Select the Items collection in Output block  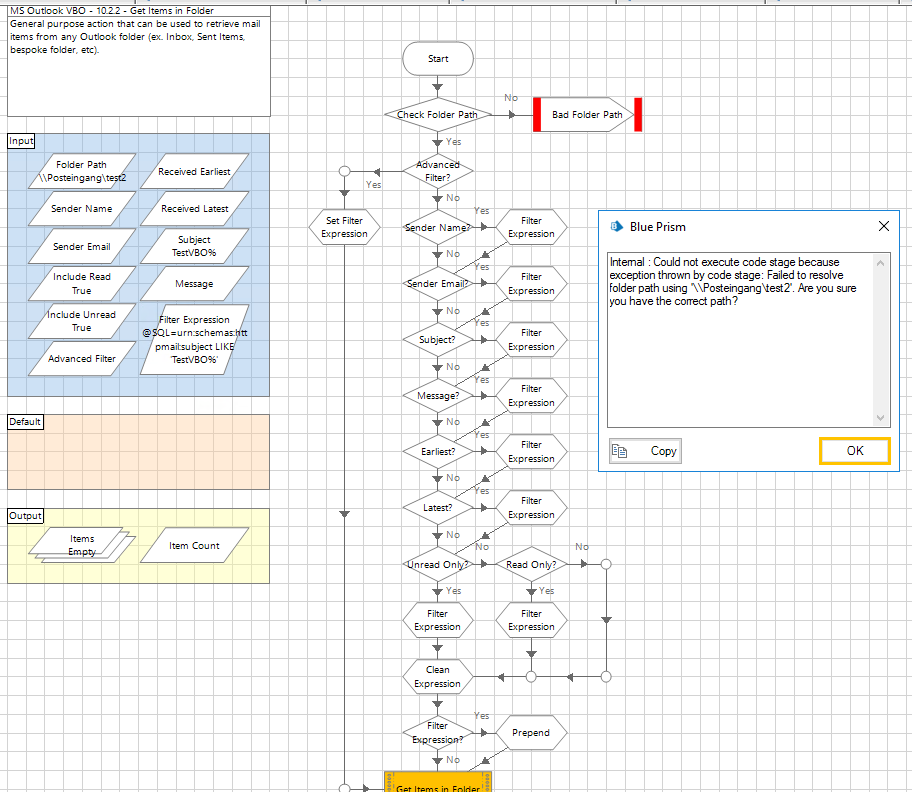82,545
